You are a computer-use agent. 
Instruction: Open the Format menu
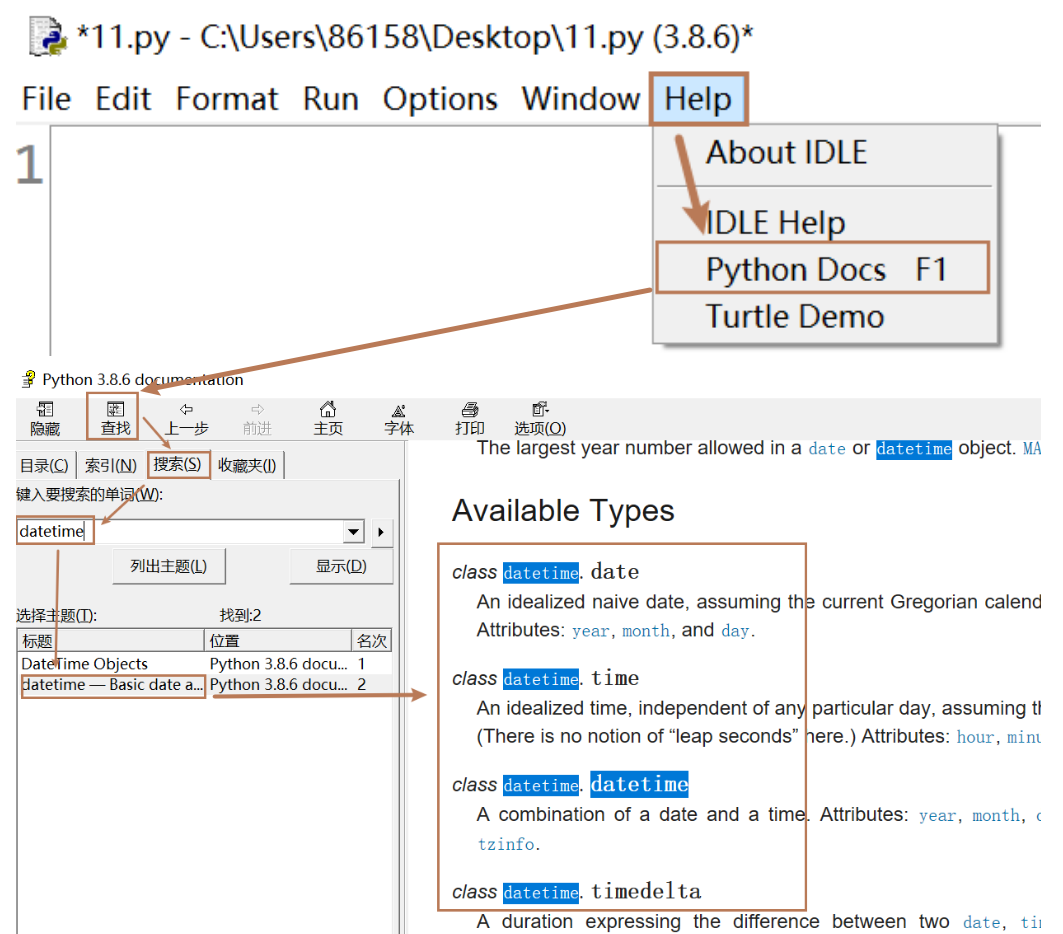226,99
